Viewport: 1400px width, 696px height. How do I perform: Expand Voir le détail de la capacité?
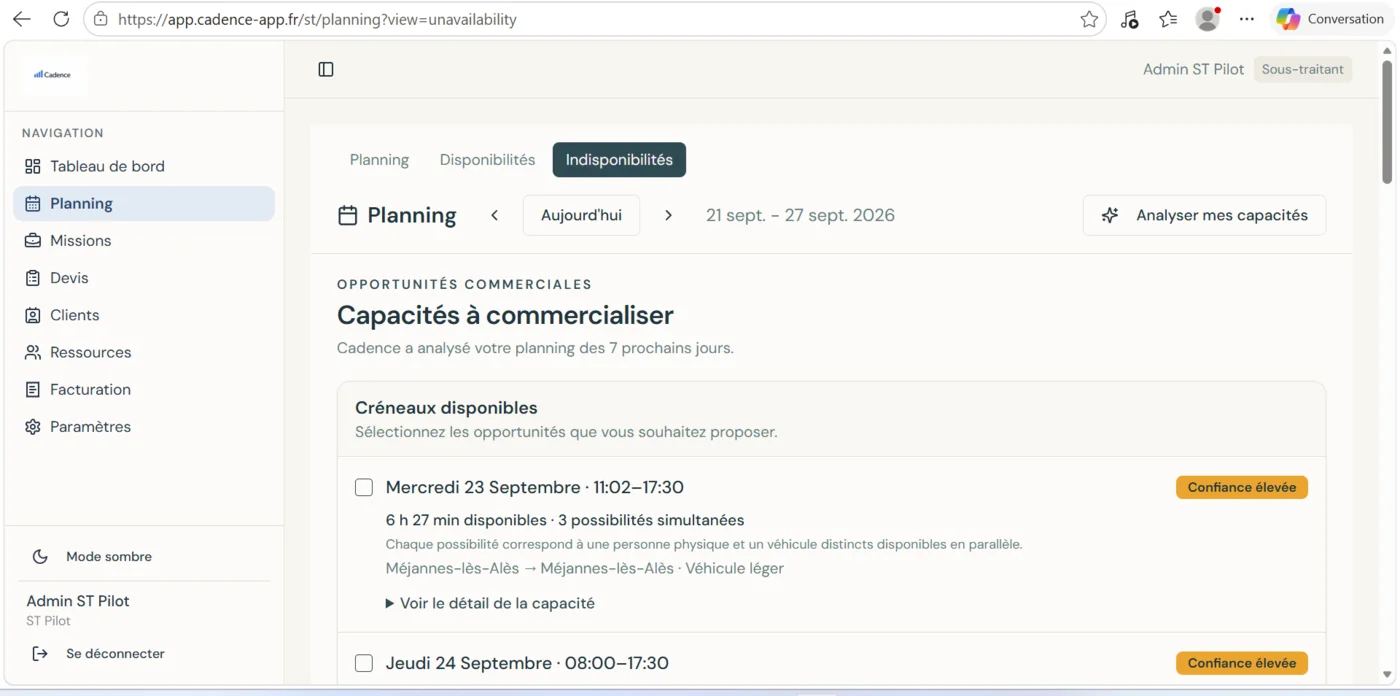click(490, 603)
